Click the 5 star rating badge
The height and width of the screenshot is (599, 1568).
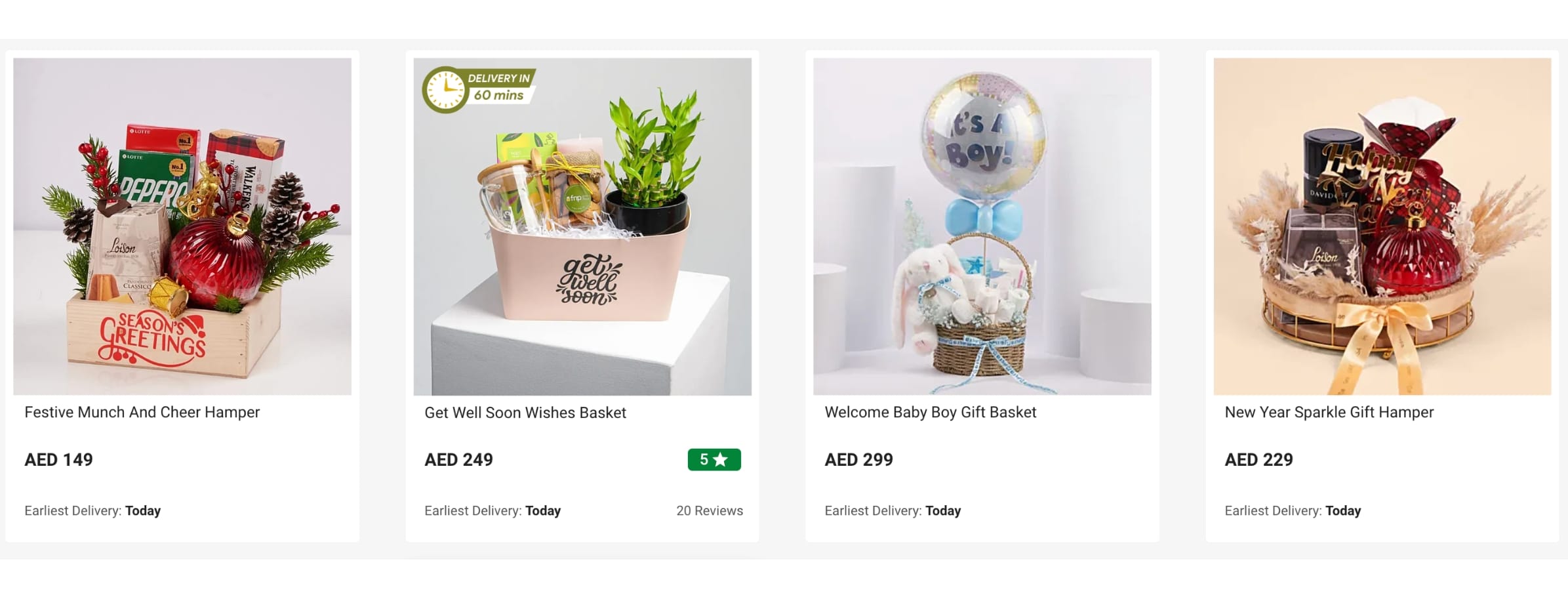tap(714, 459)
